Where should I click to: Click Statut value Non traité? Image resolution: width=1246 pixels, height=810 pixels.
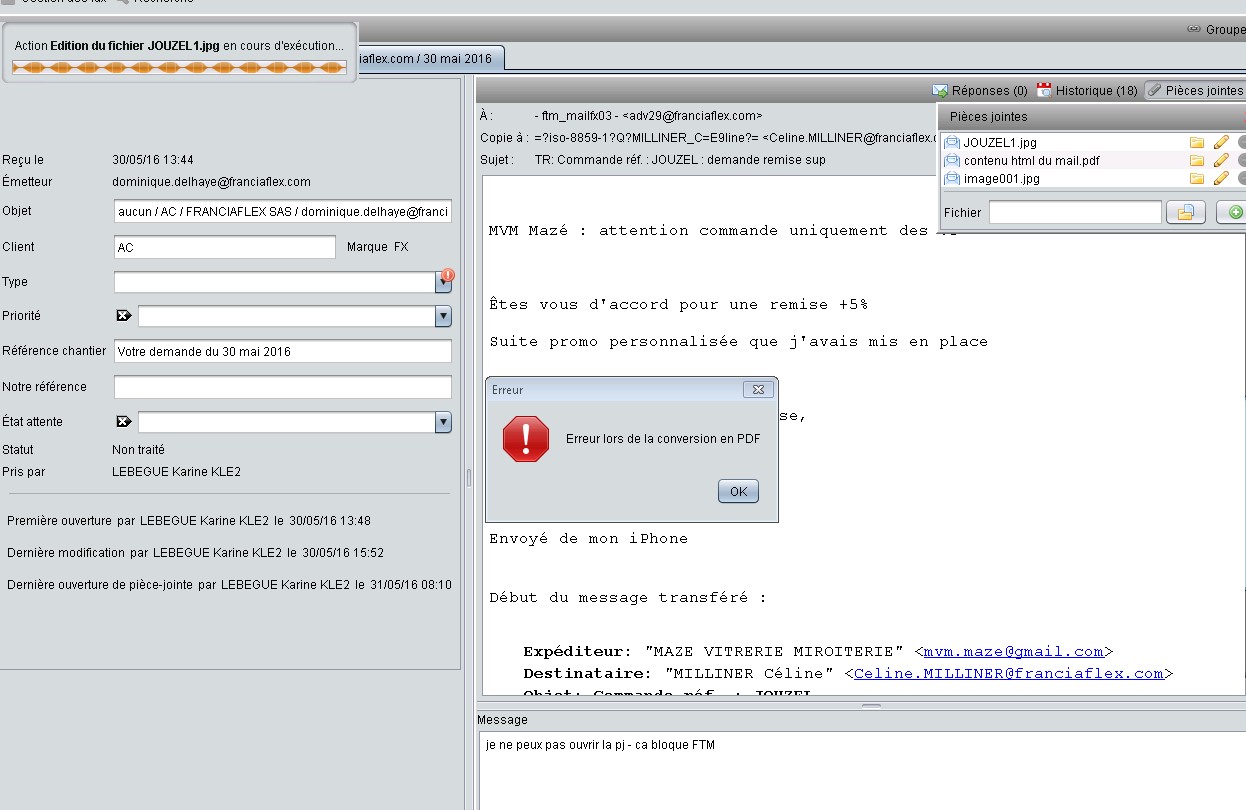point(138,450)
